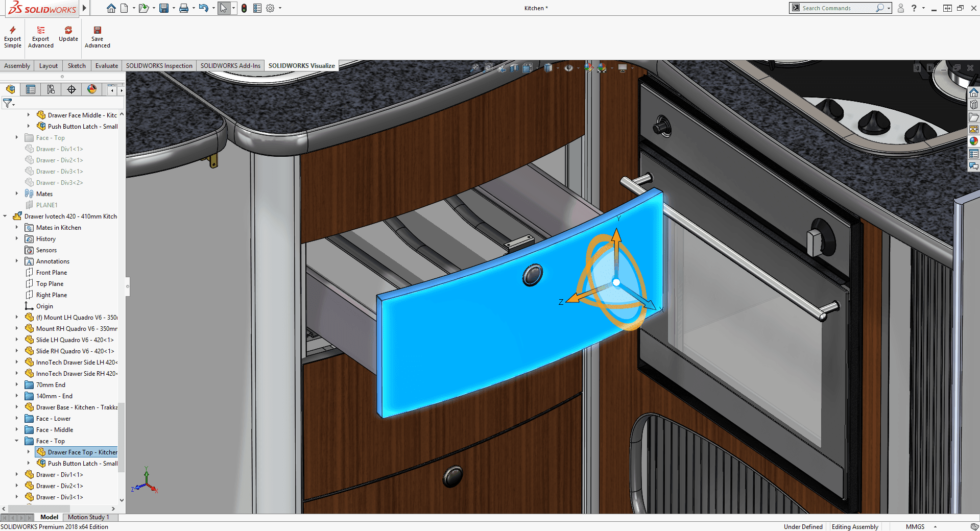Open the New document dropdown arrow
The height and width of the screenshot is (531, 980).
click(x=132, y=8)
